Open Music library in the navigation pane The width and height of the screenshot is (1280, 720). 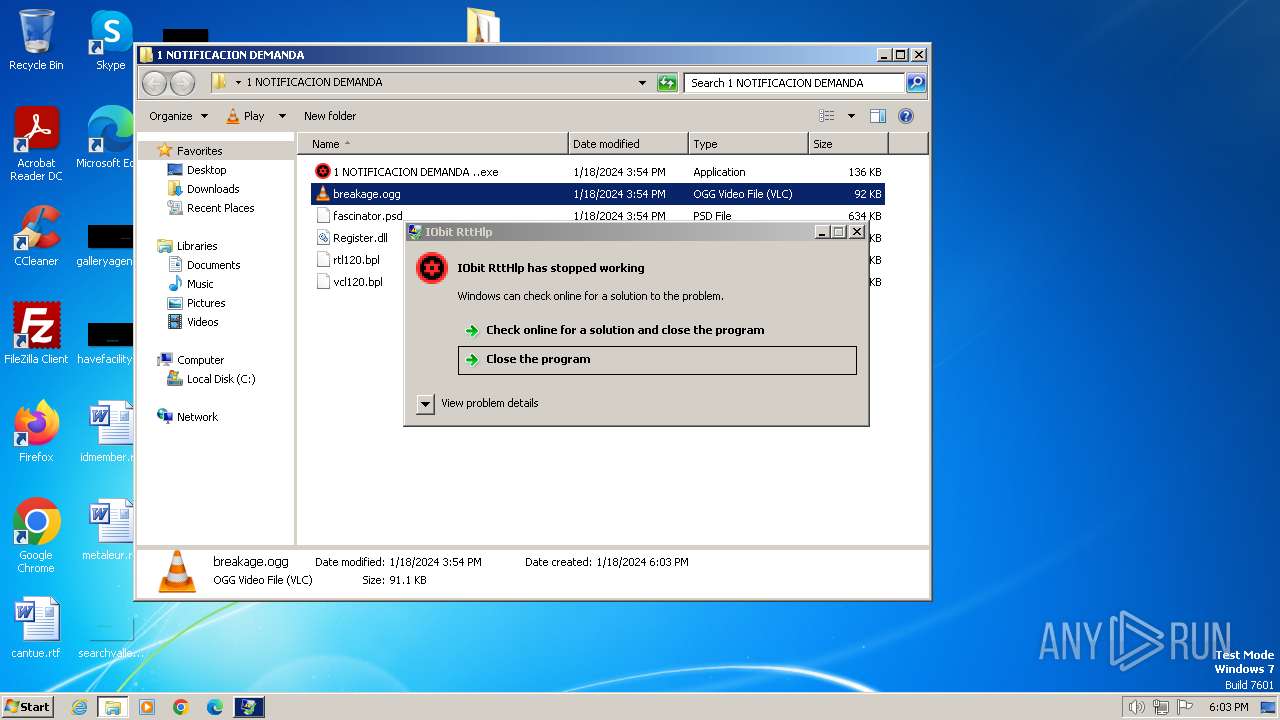[x=200, y=284]
